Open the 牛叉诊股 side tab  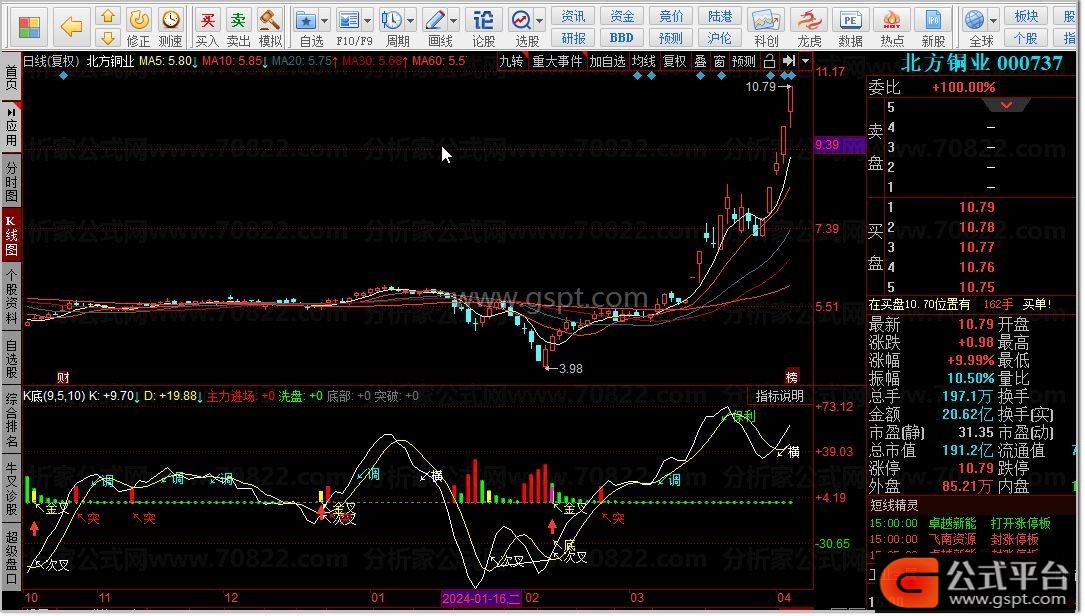(11, 489)
